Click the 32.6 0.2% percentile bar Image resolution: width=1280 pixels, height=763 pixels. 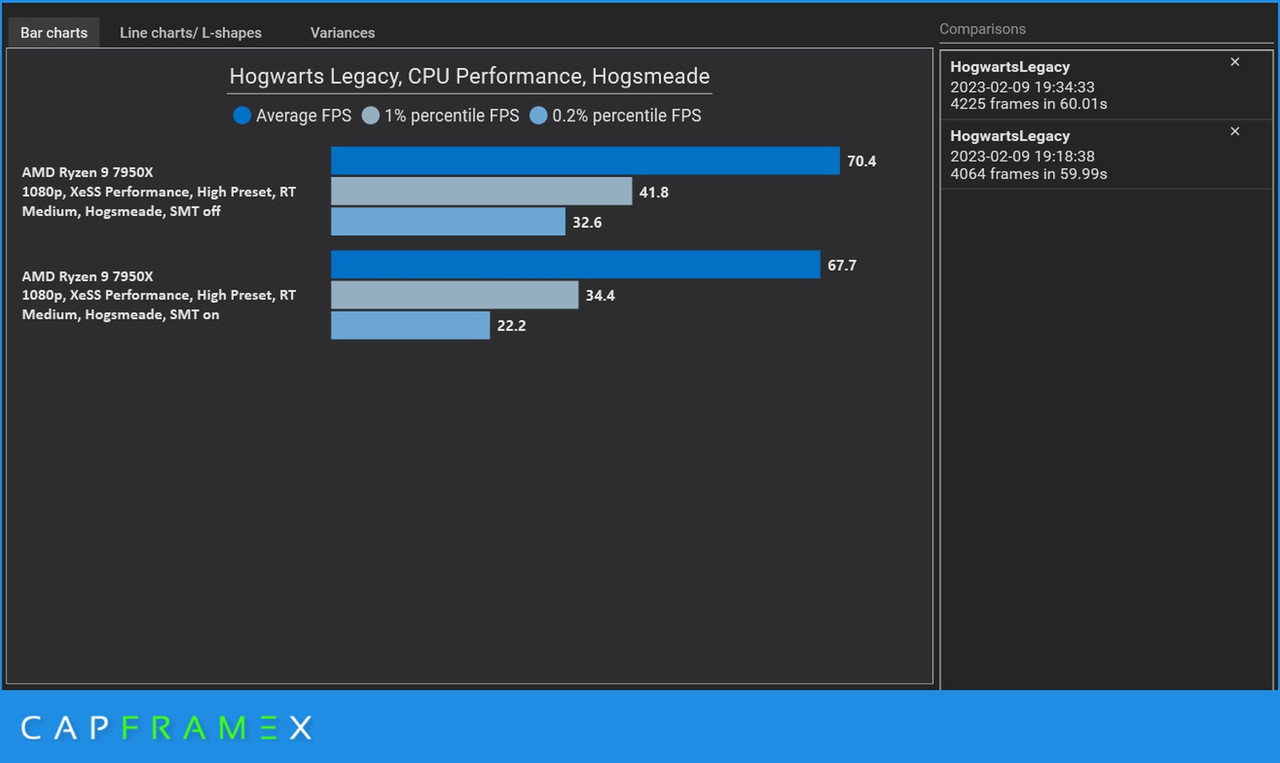pyautogui.click(x=448, y=222)
